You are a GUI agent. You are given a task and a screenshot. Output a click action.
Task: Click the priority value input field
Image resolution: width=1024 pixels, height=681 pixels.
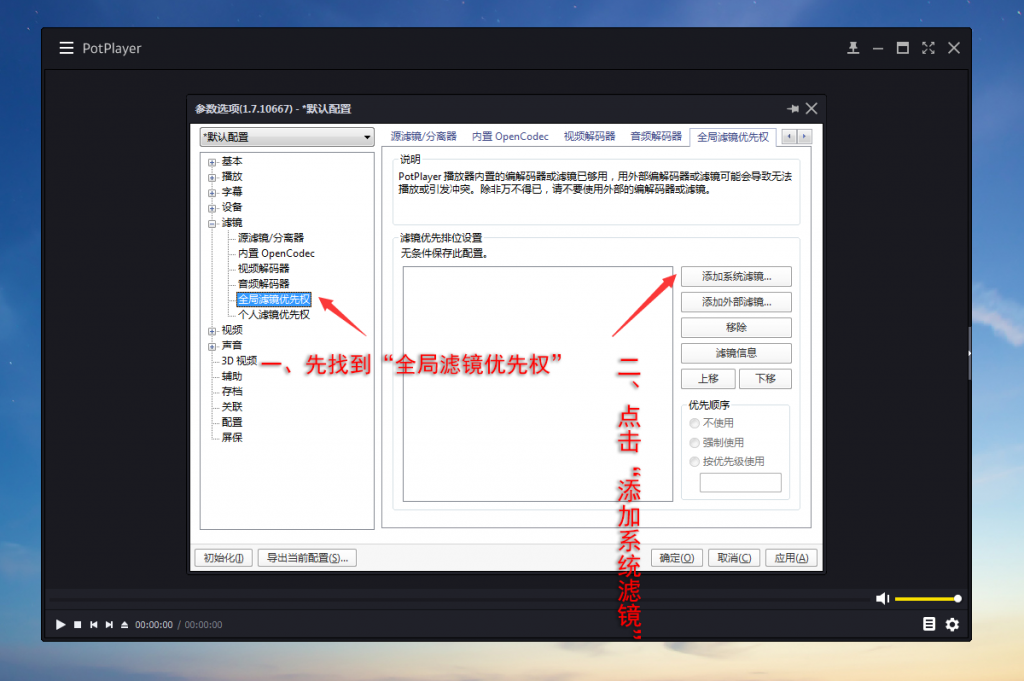741,483
